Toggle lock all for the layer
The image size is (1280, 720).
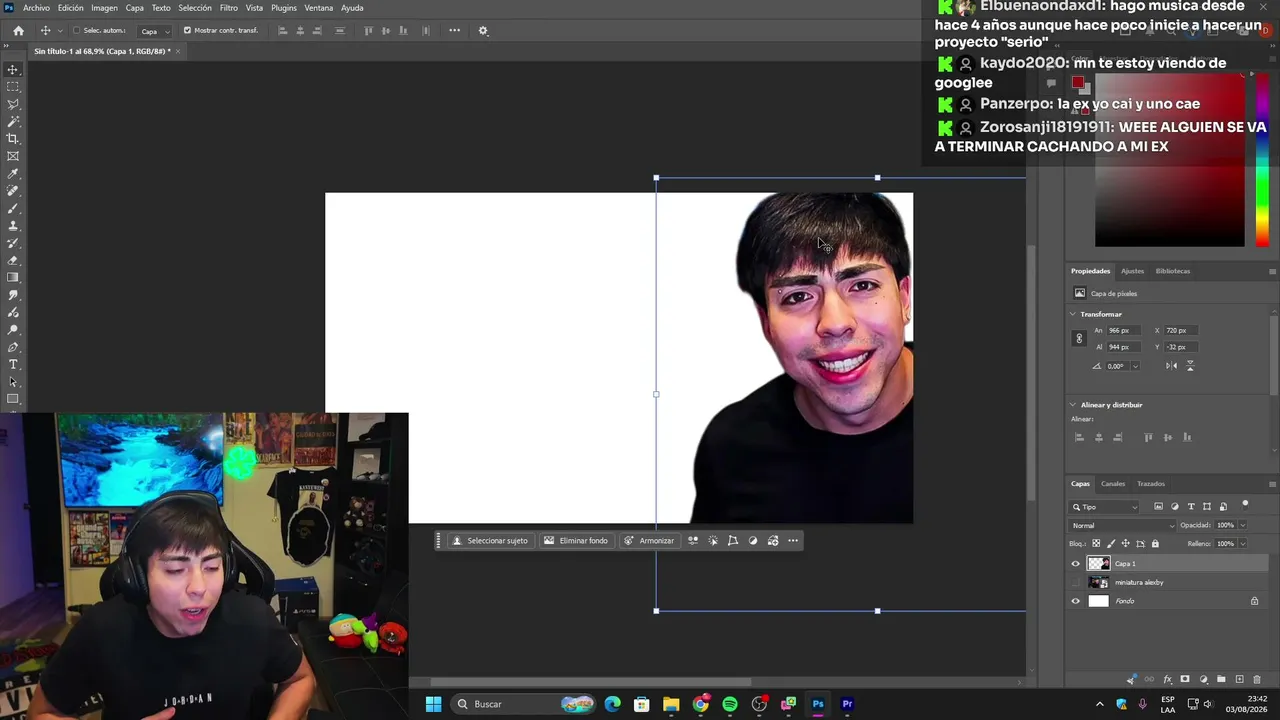pyautogui.click(x=1155, y=544)
